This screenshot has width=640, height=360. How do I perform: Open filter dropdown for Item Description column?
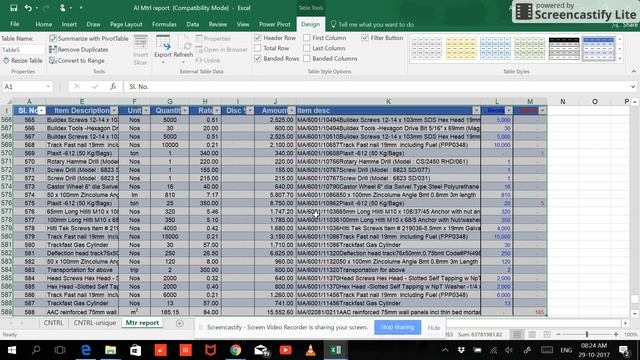coord(114,111)
